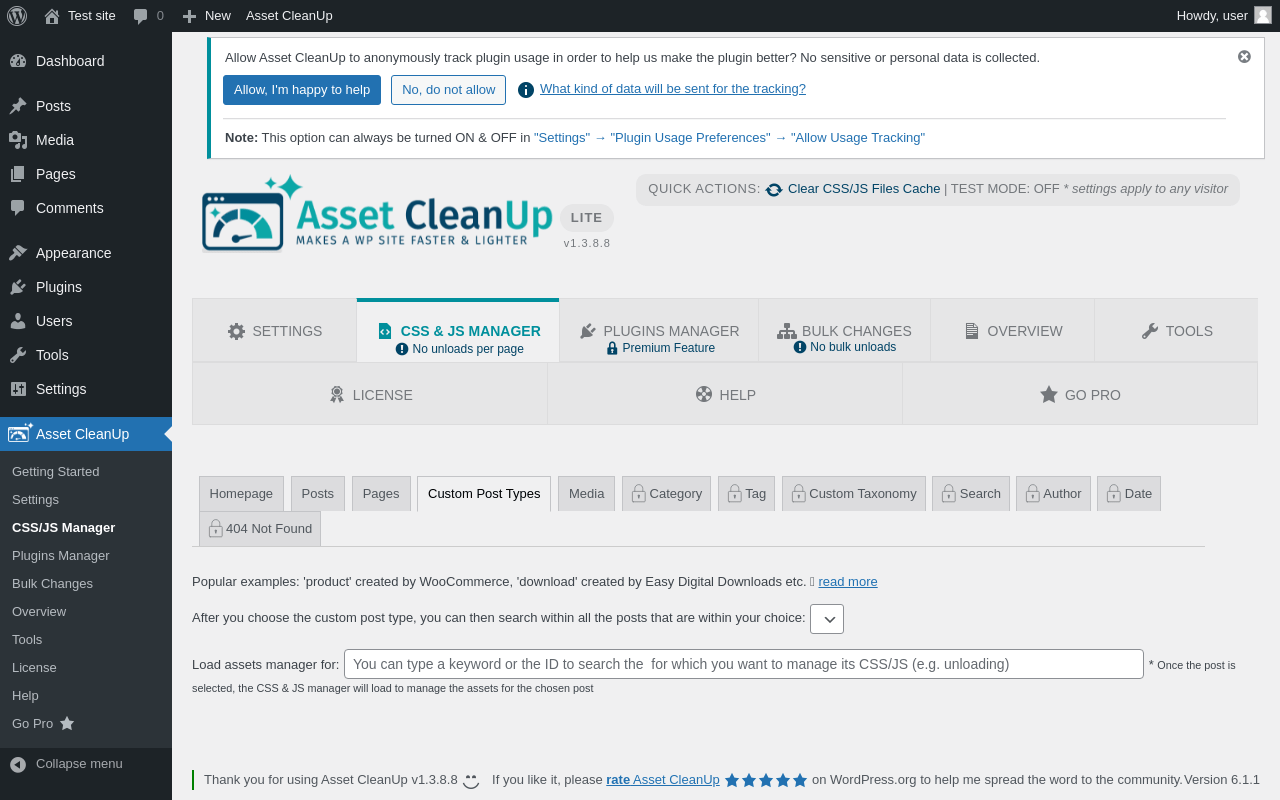The width and height of the screenshot is (1280, 800).
Task: Click the Asset CleanUp logo
Action: [377, 212]
